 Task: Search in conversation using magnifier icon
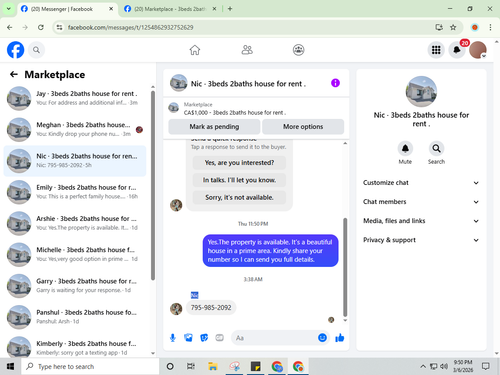point(436,149)
